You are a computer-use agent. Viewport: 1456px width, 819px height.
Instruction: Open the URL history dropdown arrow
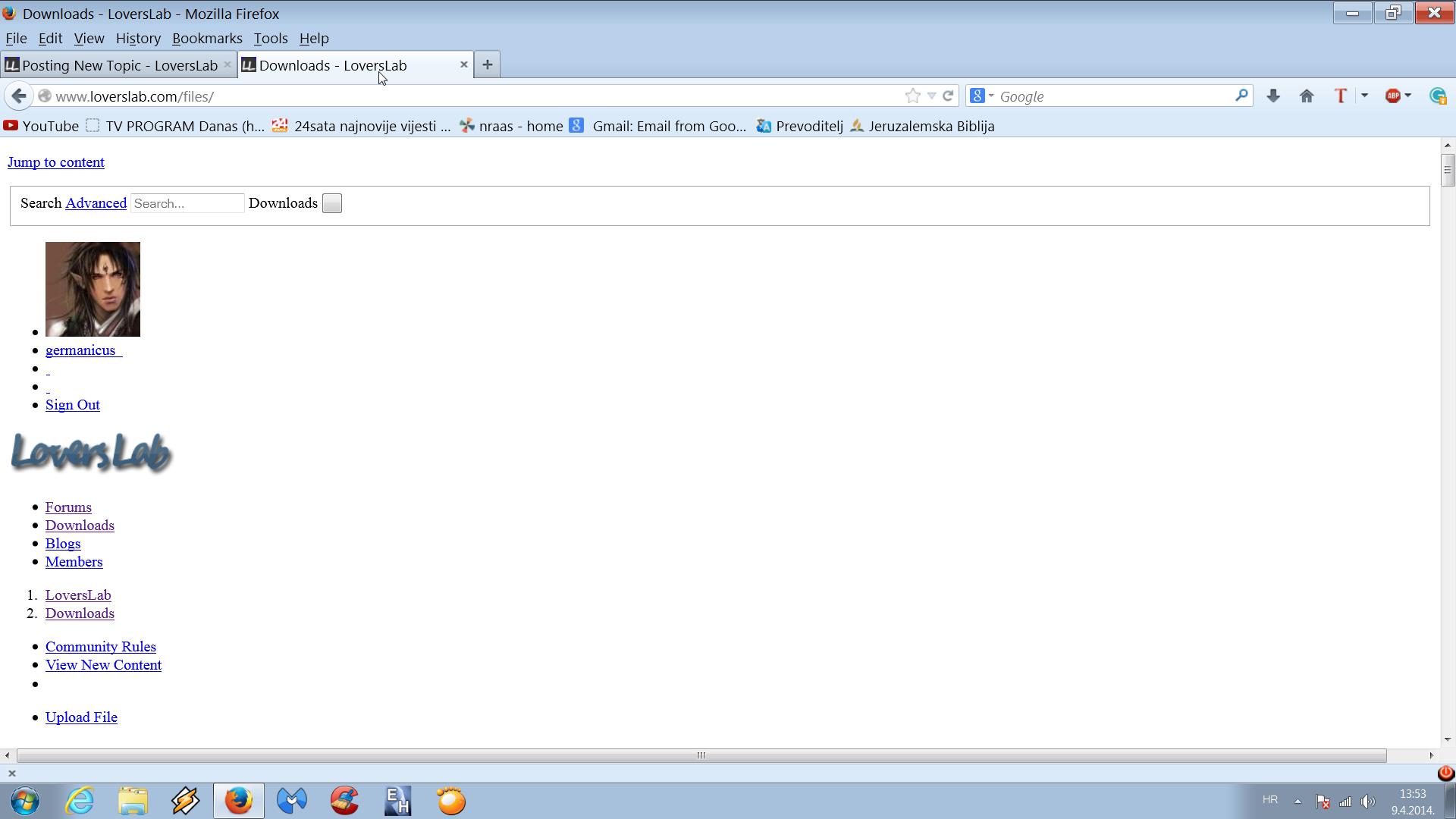coord(931,96)
